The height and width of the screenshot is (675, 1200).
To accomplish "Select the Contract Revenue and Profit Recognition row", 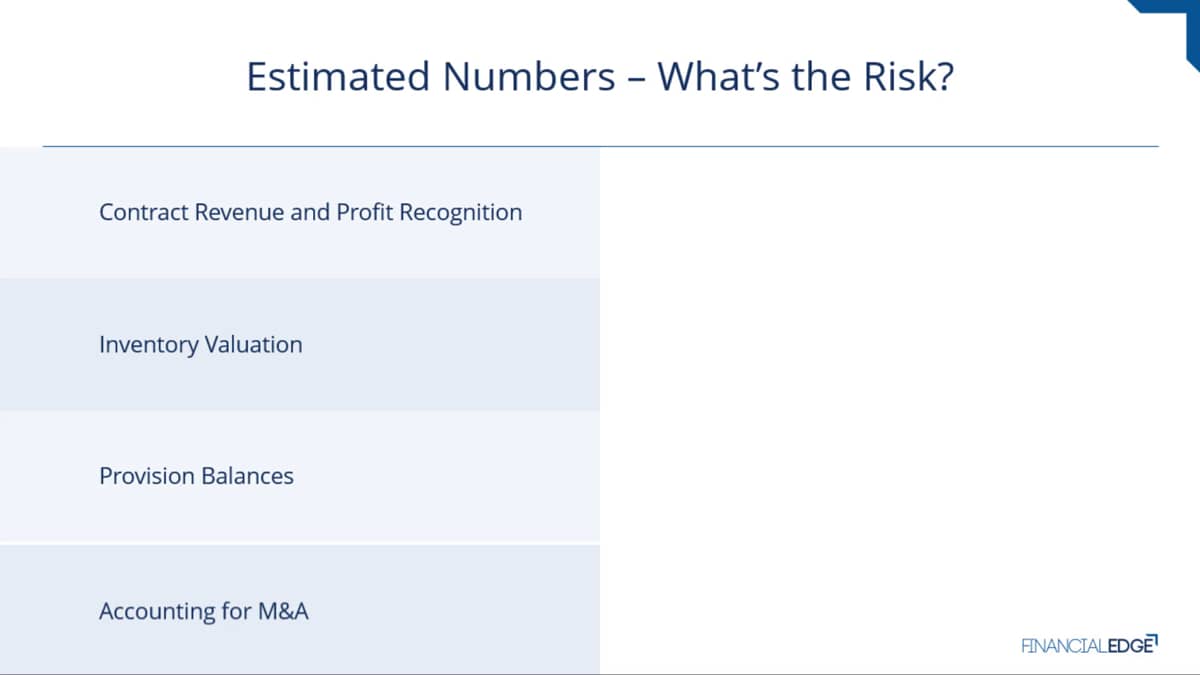I will coord(300,212).
